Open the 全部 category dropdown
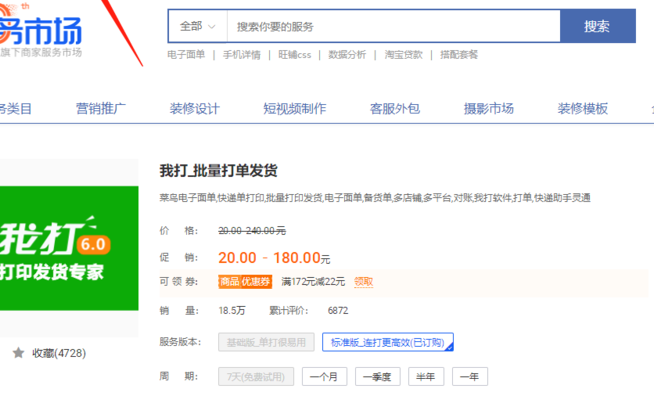The width and height of the screenshot is (654, 400). pyautogui.click(x=198, y=26)
